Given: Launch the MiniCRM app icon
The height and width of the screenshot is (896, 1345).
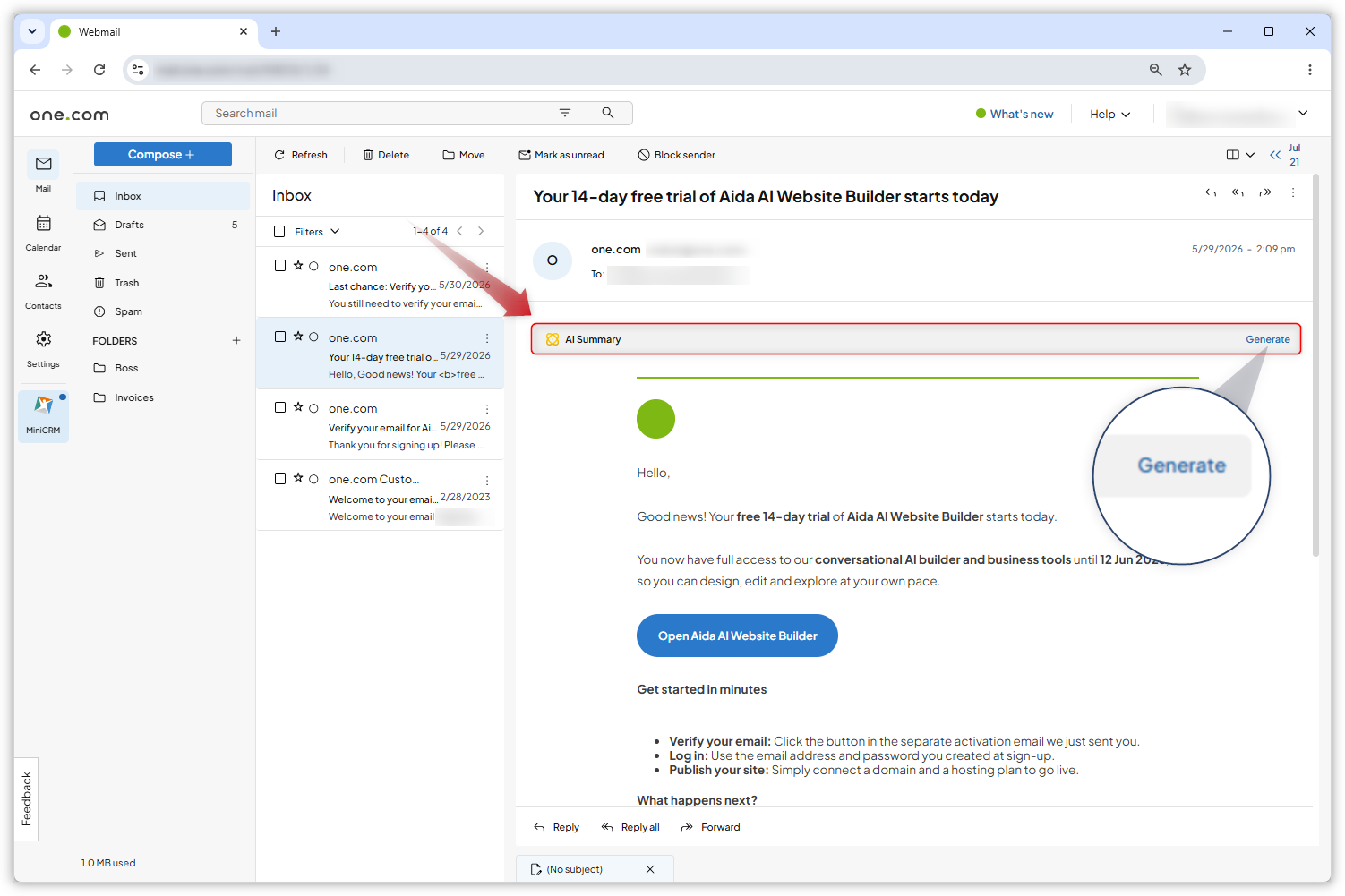Looking at the screenshot, I should [x=43, y=415].
